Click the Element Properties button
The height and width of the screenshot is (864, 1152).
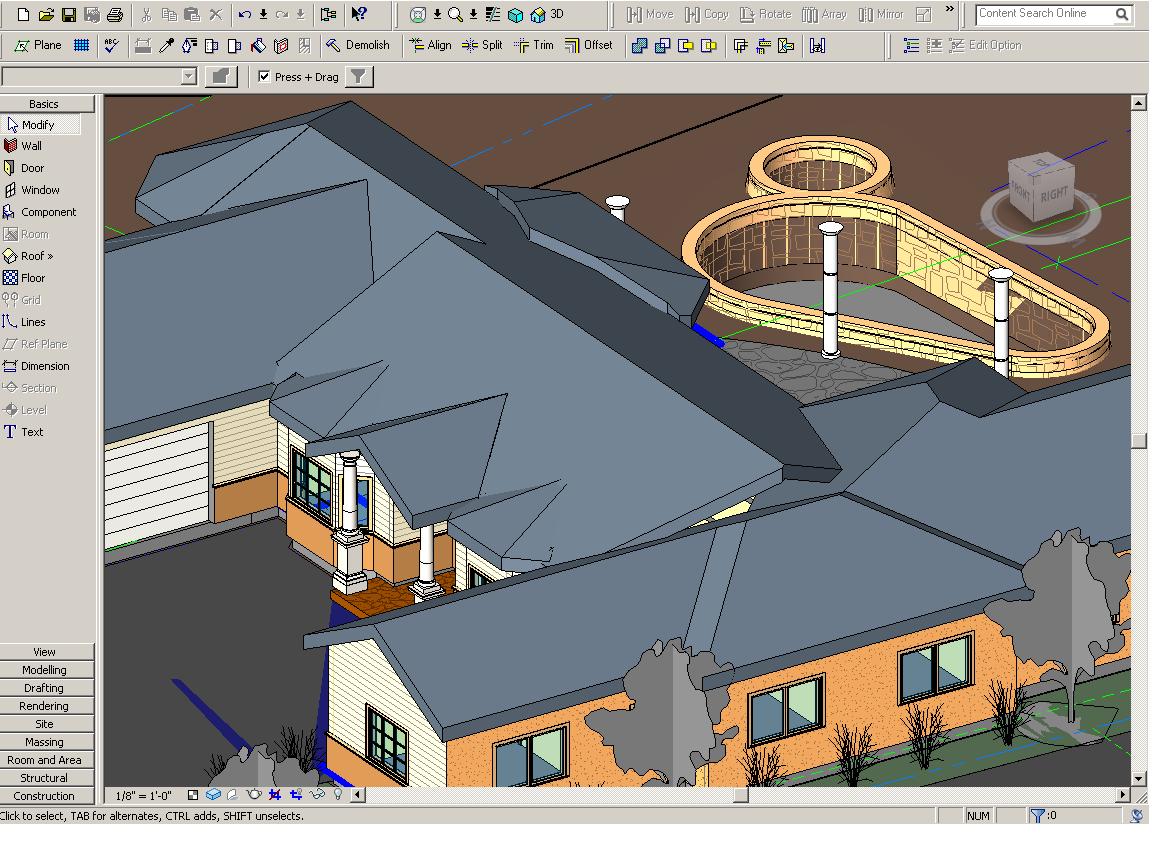click(x=221, y=76)
